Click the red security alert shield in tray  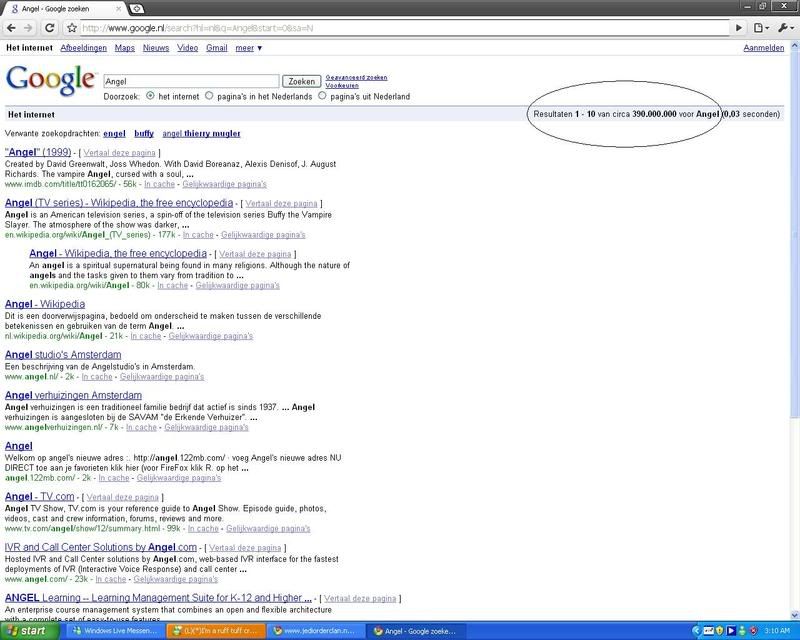coord(753,631)
